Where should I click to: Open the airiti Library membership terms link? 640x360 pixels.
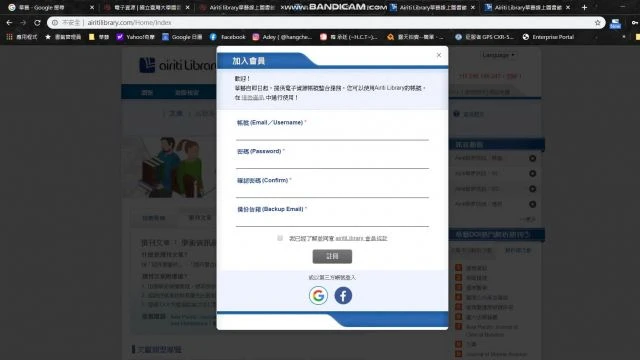[x=361, y=238]
